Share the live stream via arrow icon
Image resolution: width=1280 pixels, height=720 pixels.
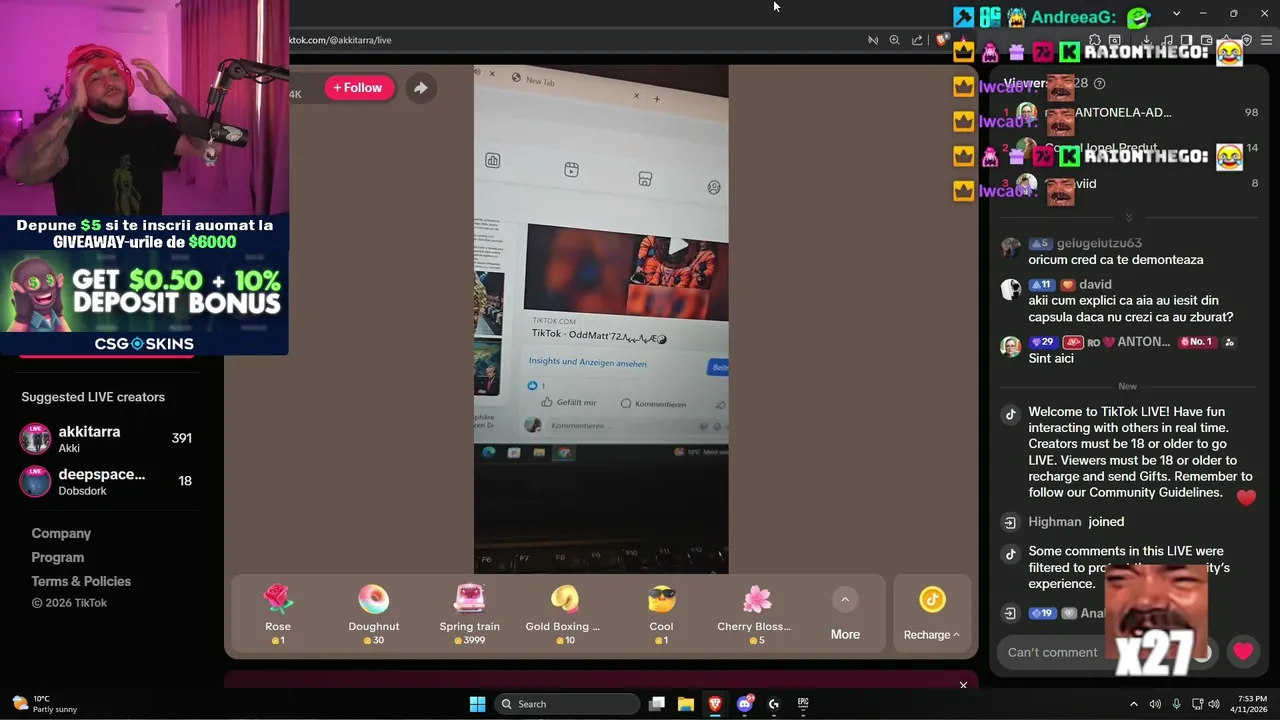click(421, 88)
